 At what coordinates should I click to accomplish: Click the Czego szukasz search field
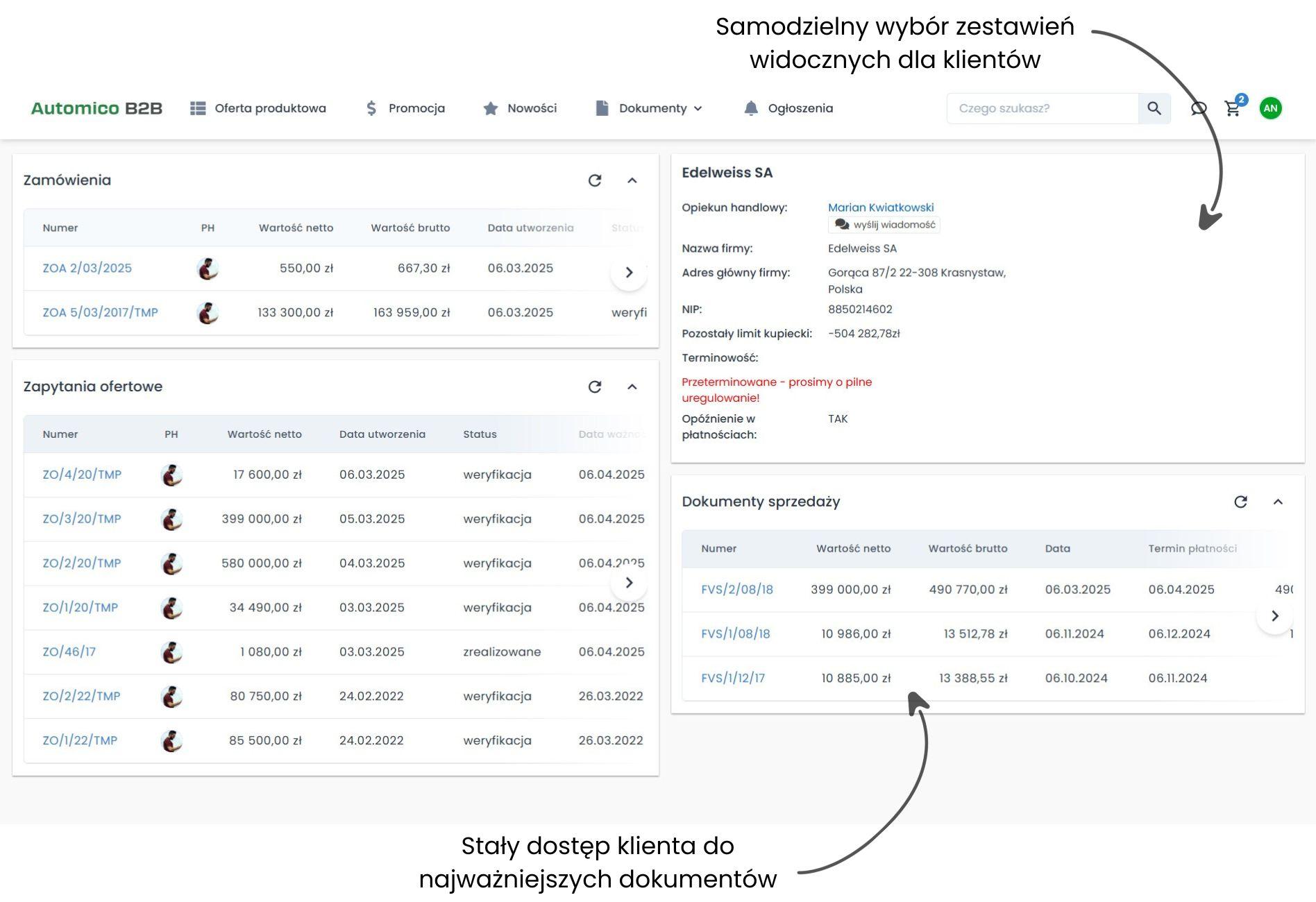[1041, 108]
